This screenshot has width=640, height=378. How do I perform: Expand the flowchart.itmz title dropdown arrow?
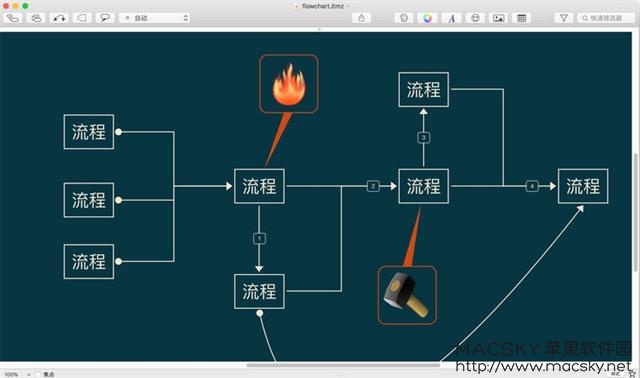[x=349, y=6]
